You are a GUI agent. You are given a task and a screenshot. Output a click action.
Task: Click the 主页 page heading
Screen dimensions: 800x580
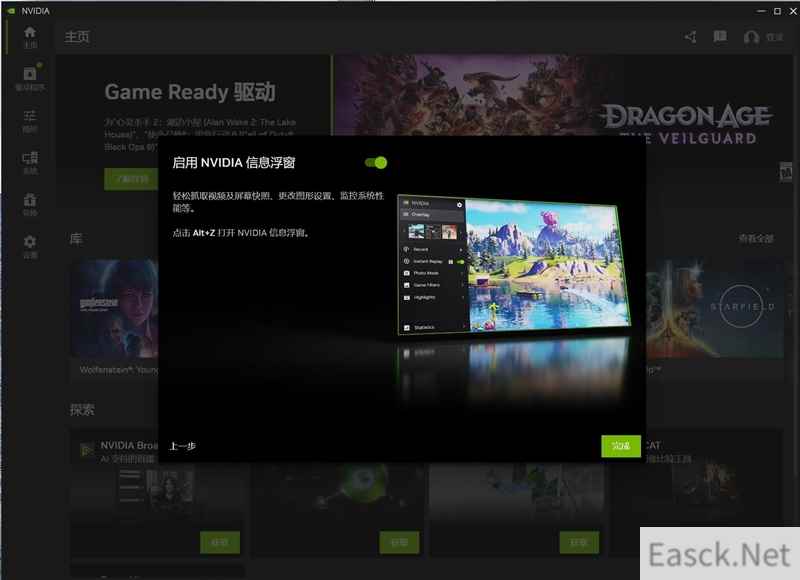(77, 37)
